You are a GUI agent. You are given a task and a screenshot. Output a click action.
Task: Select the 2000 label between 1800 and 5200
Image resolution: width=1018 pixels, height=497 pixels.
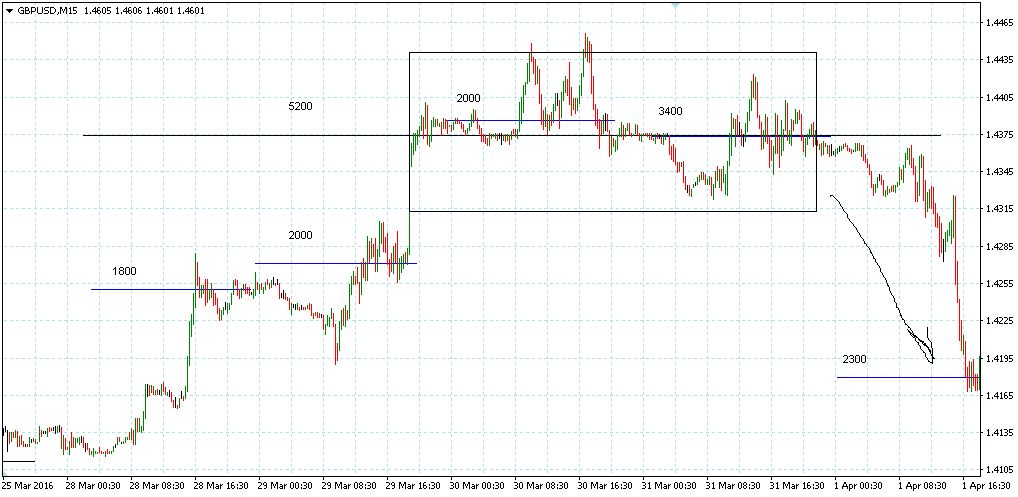(300, 236)
